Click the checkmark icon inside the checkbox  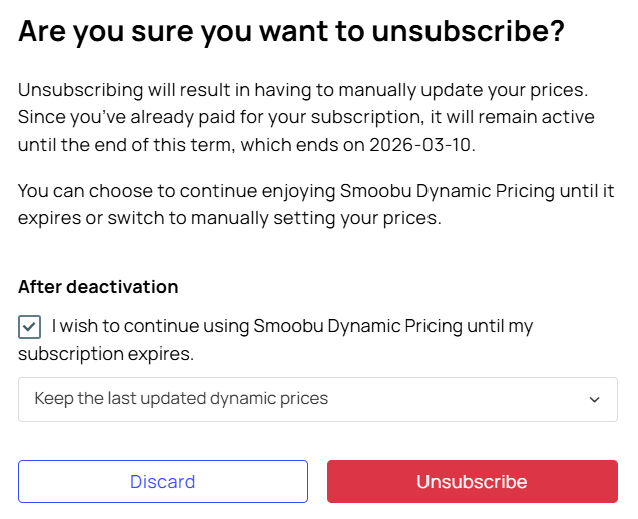[x=29, y=327]
